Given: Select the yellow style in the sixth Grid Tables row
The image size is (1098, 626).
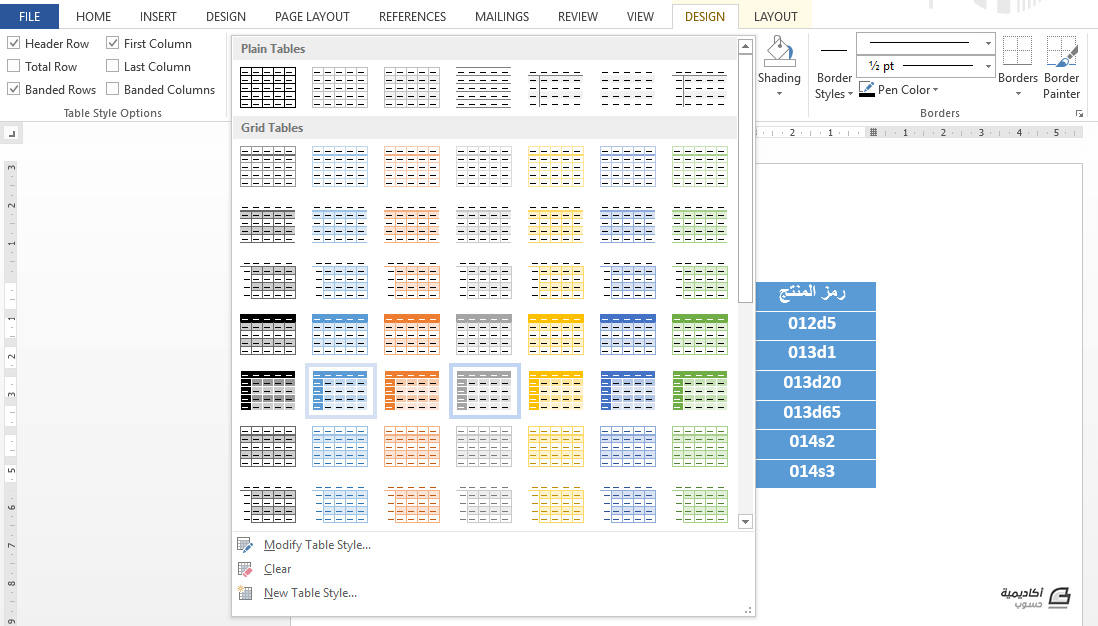Looking at the screenshot, I should click(x=556, y=447).
